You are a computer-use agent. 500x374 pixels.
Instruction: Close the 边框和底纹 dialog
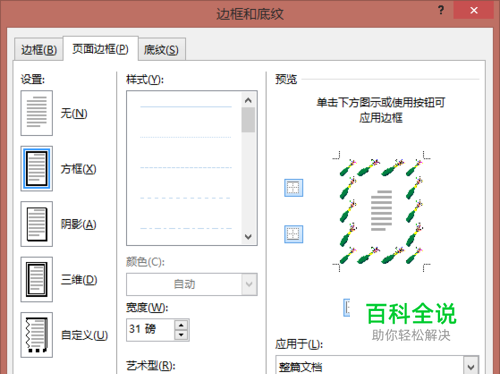point(474,10)
